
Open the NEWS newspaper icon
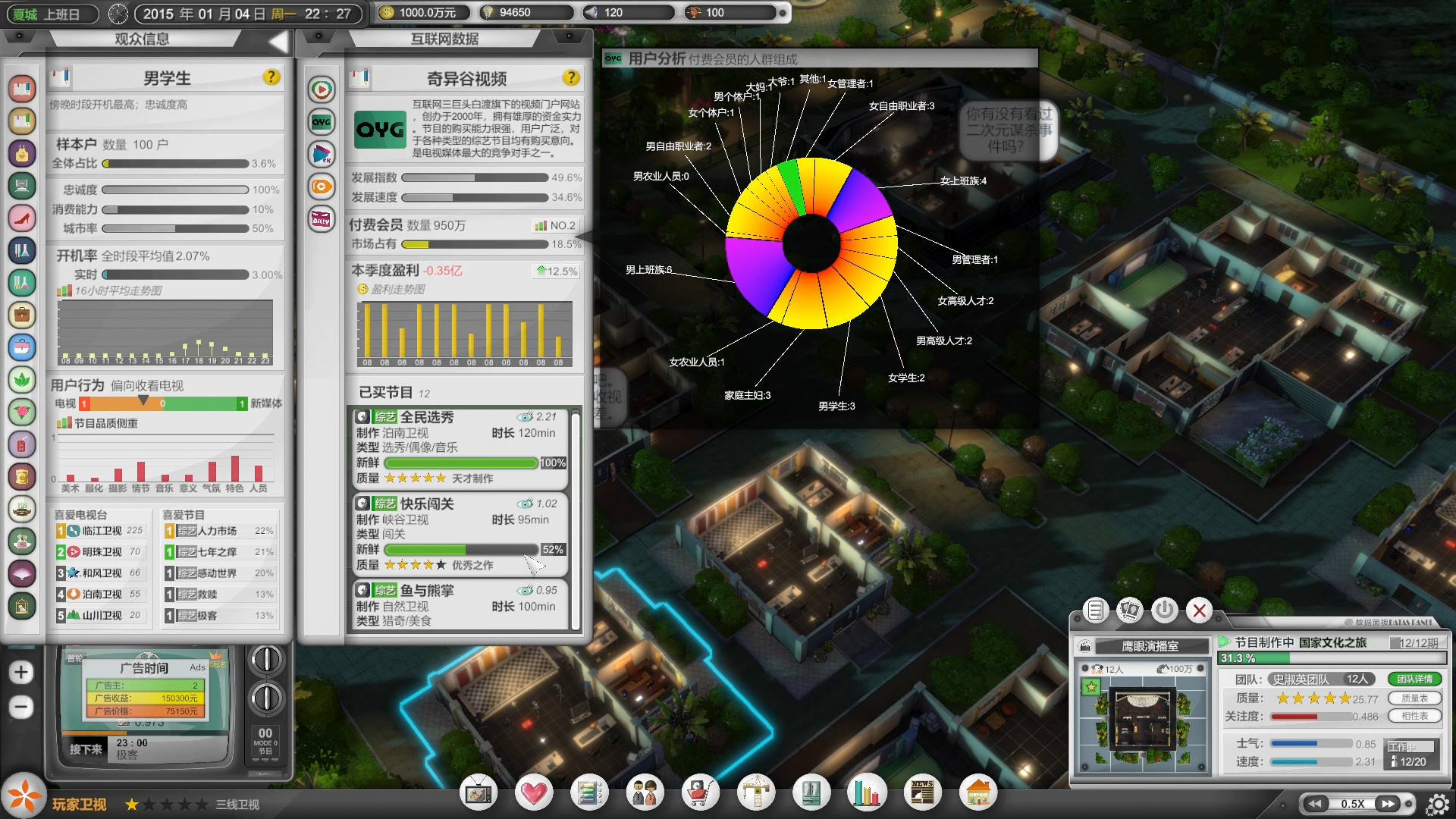coord(922,793)
